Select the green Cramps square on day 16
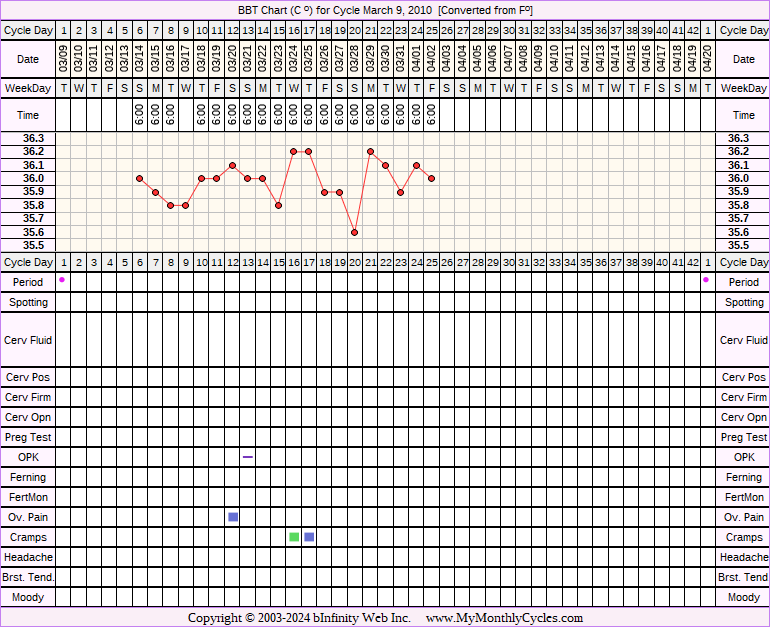The height and width of the screenshot is (627, 770). (x=294, y=537)
